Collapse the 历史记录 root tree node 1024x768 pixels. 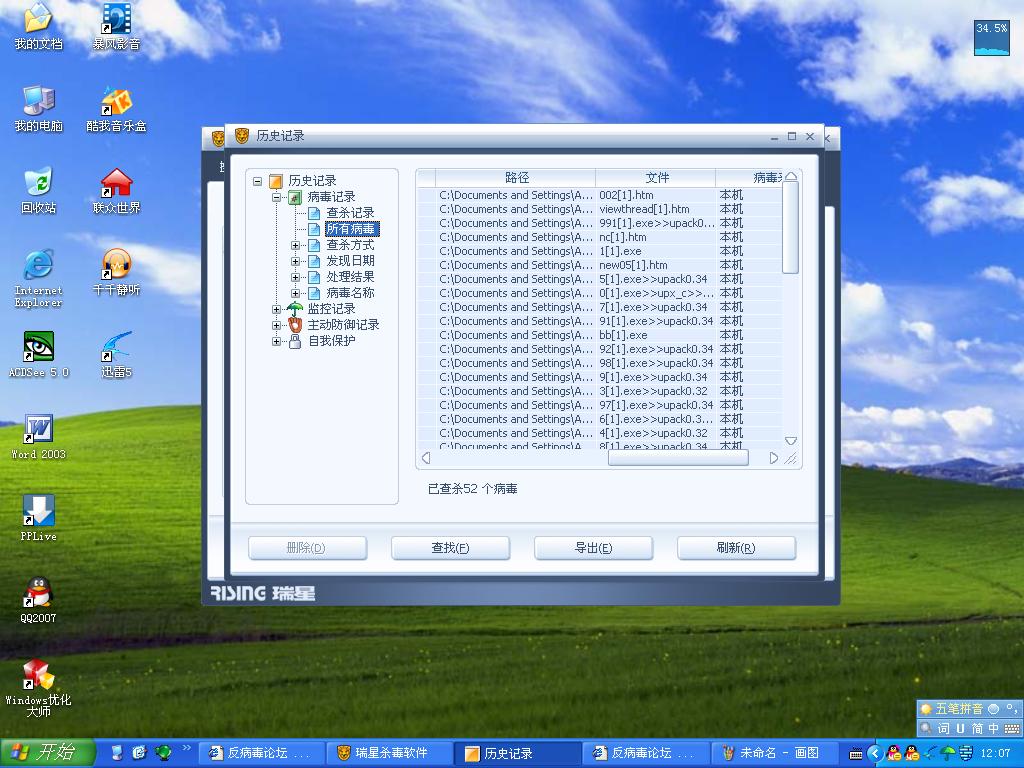[x=257, y=181]
